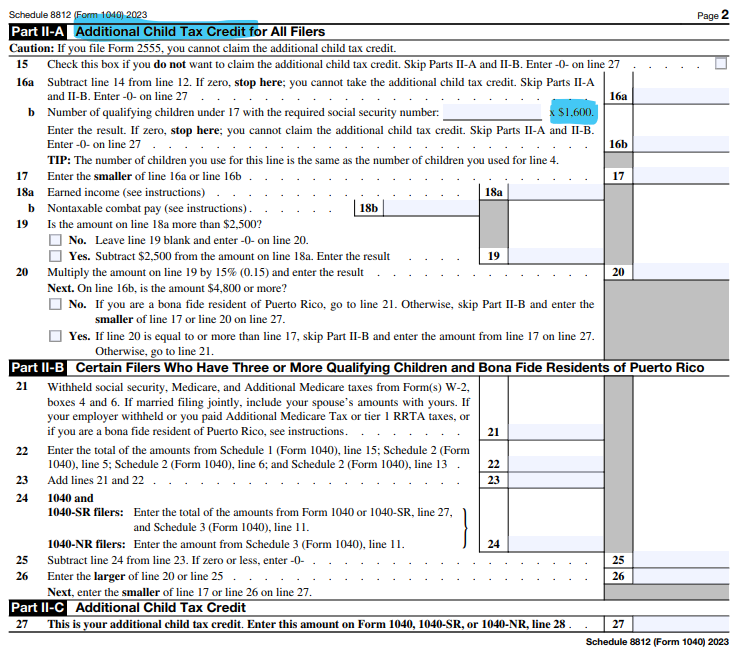Check the line 15 do-not-claim box

pos(721,63)
